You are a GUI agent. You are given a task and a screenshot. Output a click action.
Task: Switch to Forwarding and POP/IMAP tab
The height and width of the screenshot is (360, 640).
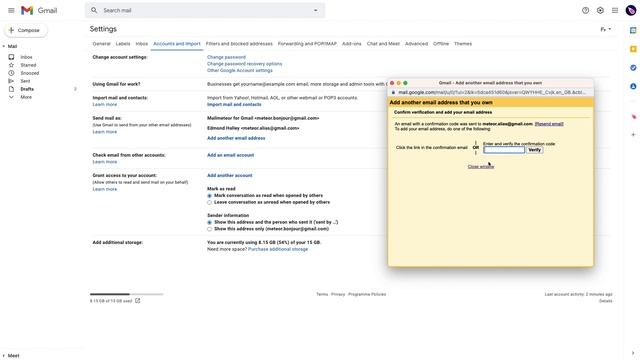tap(307, 44)
